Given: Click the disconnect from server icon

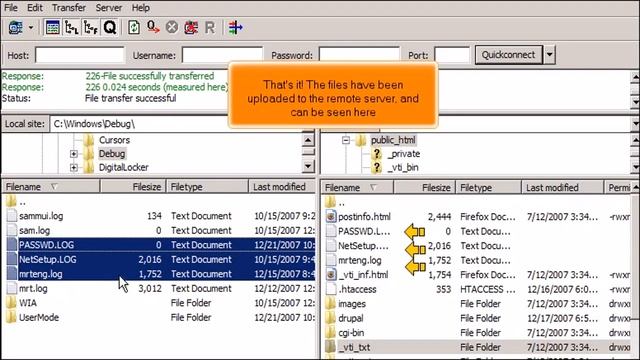Looking at the screenshot, I should click(x=191, y=28).
